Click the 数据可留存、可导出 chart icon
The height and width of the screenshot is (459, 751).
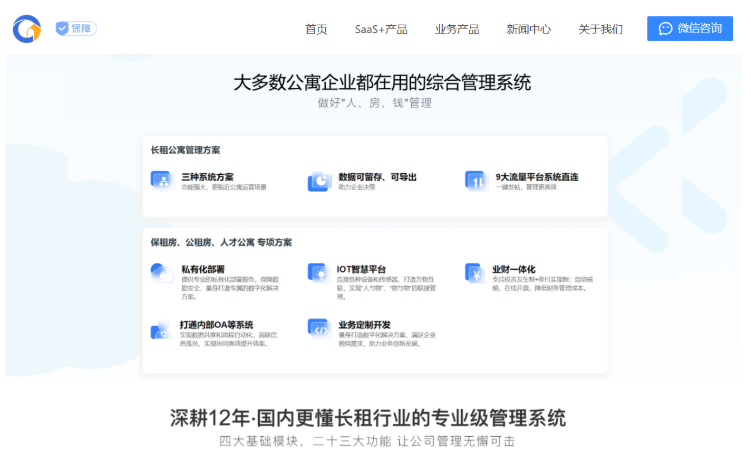tap(319, 180)
